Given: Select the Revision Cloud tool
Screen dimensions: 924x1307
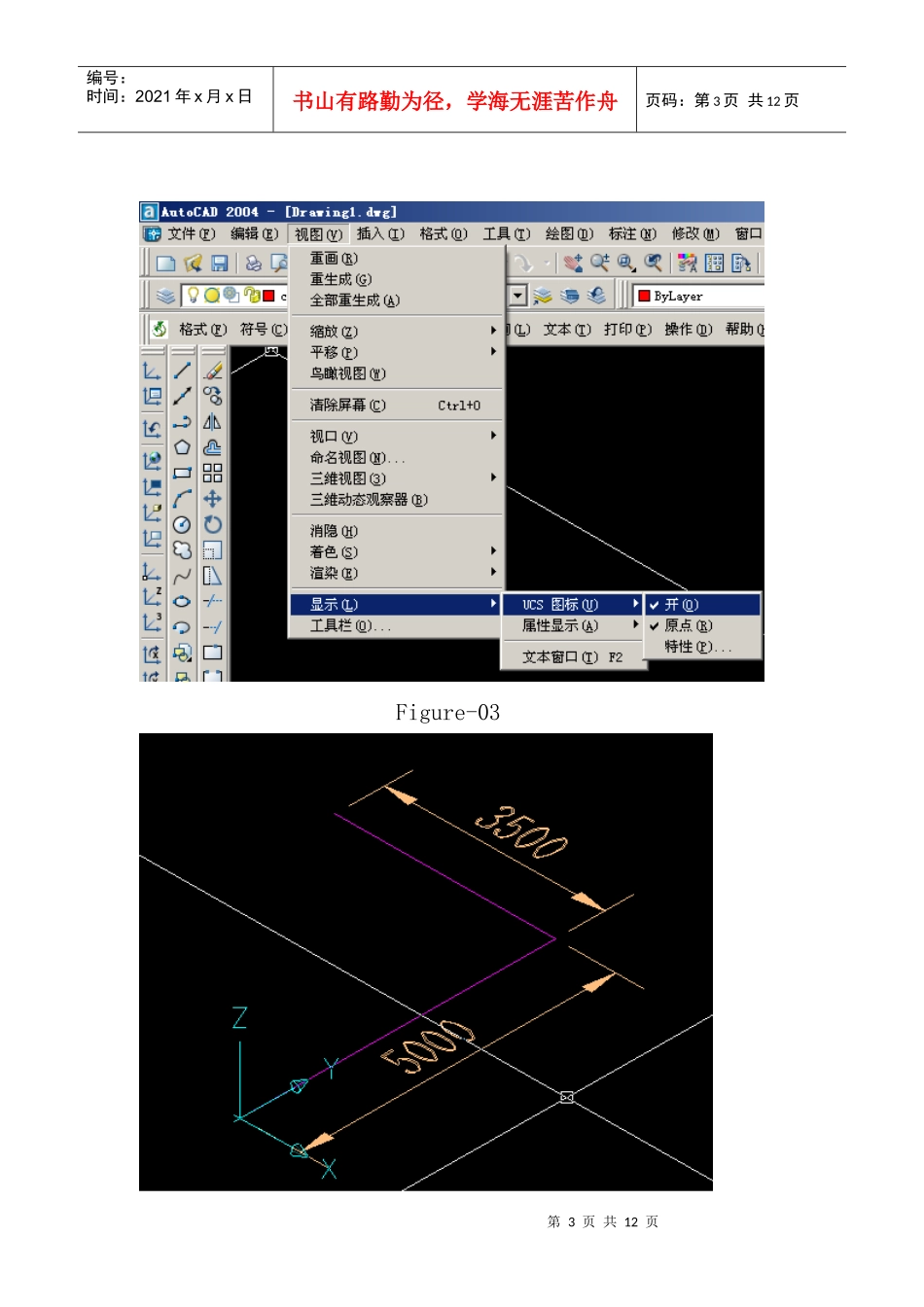Looking at the screenshot, I should 182,549.
